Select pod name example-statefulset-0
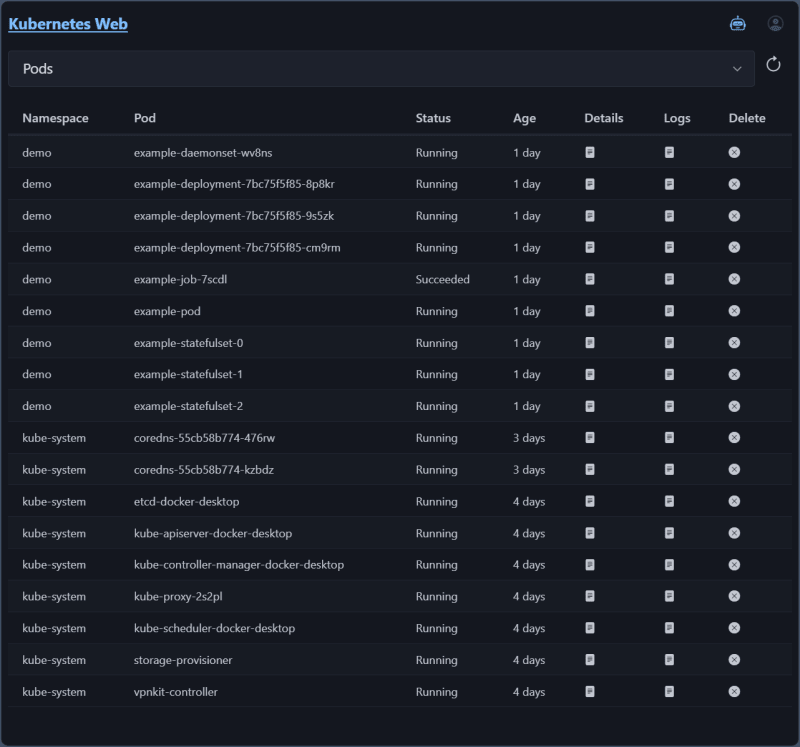The width and height of the screenshot is (800, 747). point(188,343)
